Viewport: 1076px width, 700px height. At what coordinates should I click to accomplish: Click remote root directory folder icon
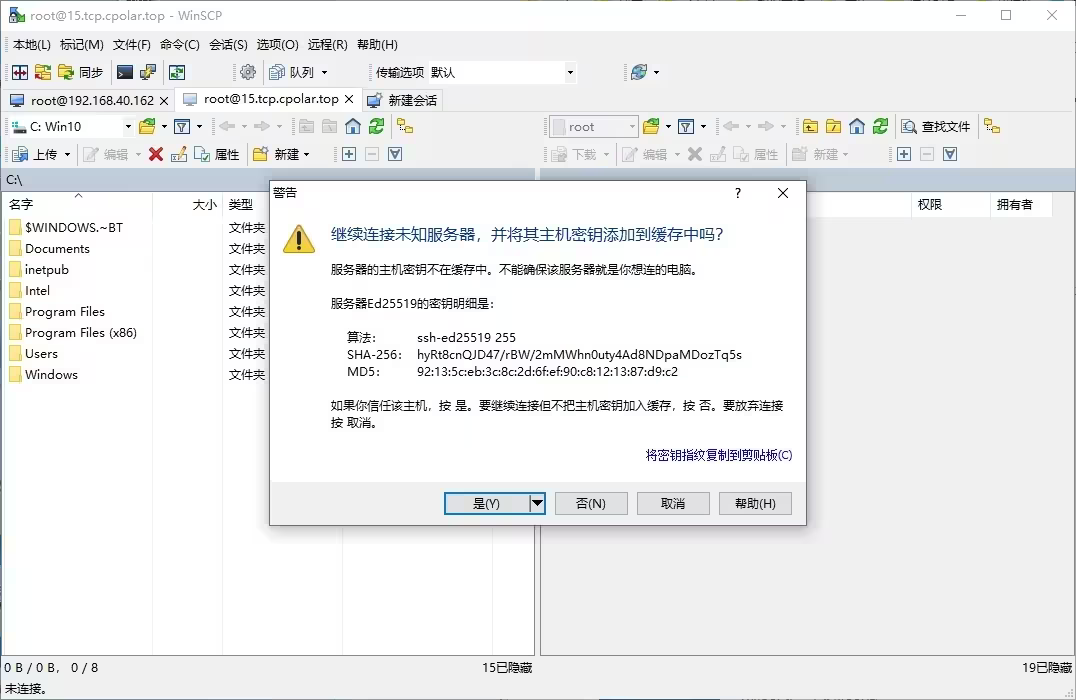(834, 126)
